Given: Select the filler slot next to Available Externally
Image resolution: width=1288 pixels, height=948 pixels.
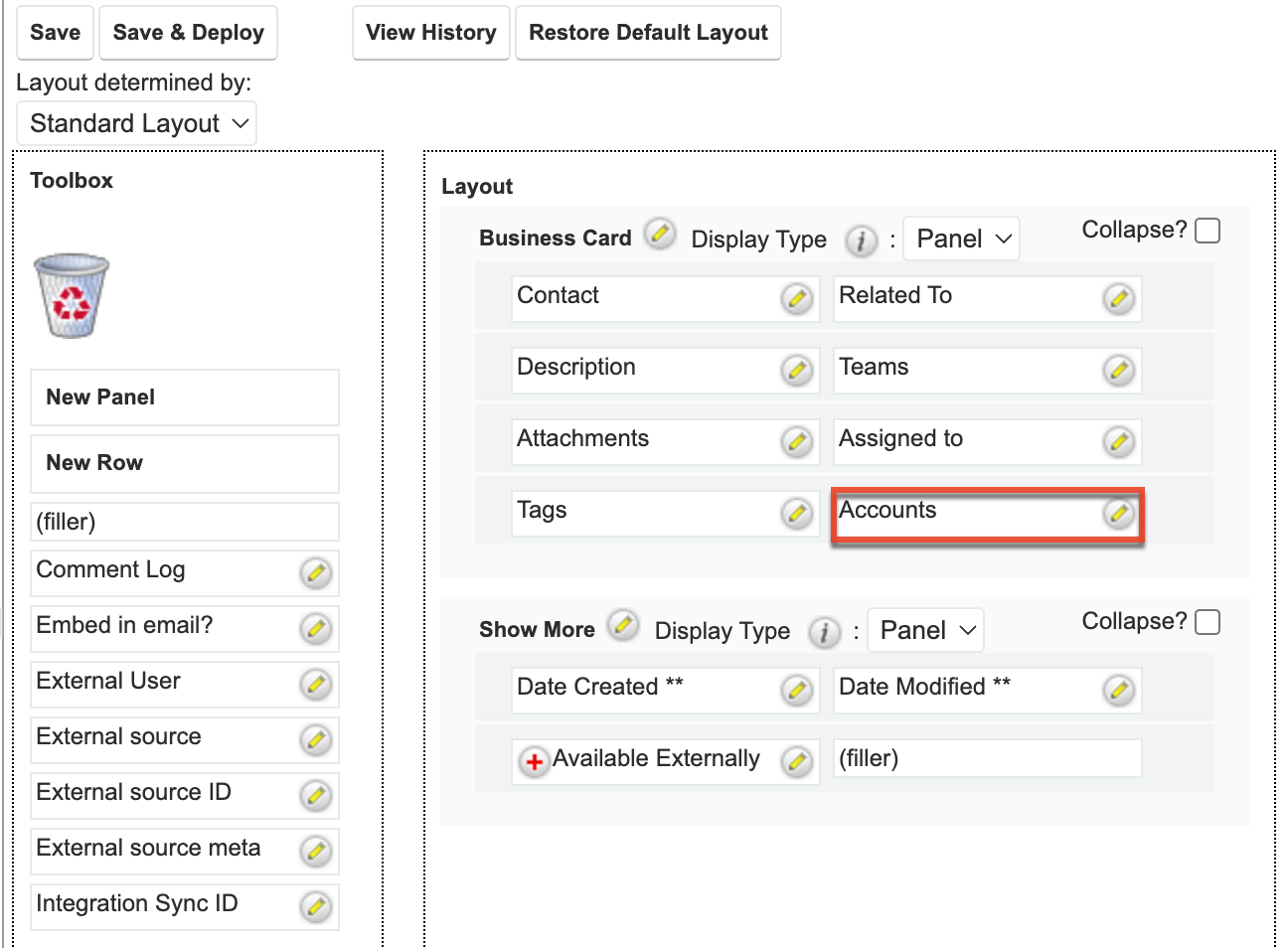Looking at the screenshot, I should [x=987, y=758].
